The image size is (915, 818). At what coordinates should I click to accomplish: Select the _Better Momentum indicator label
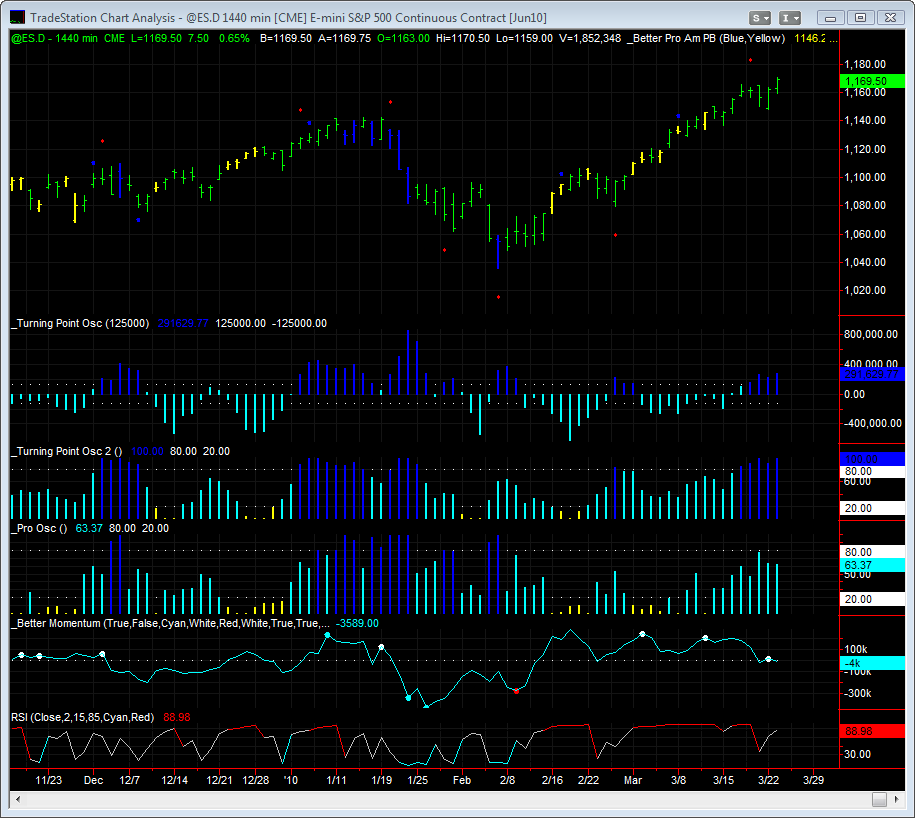coord(170,624)
